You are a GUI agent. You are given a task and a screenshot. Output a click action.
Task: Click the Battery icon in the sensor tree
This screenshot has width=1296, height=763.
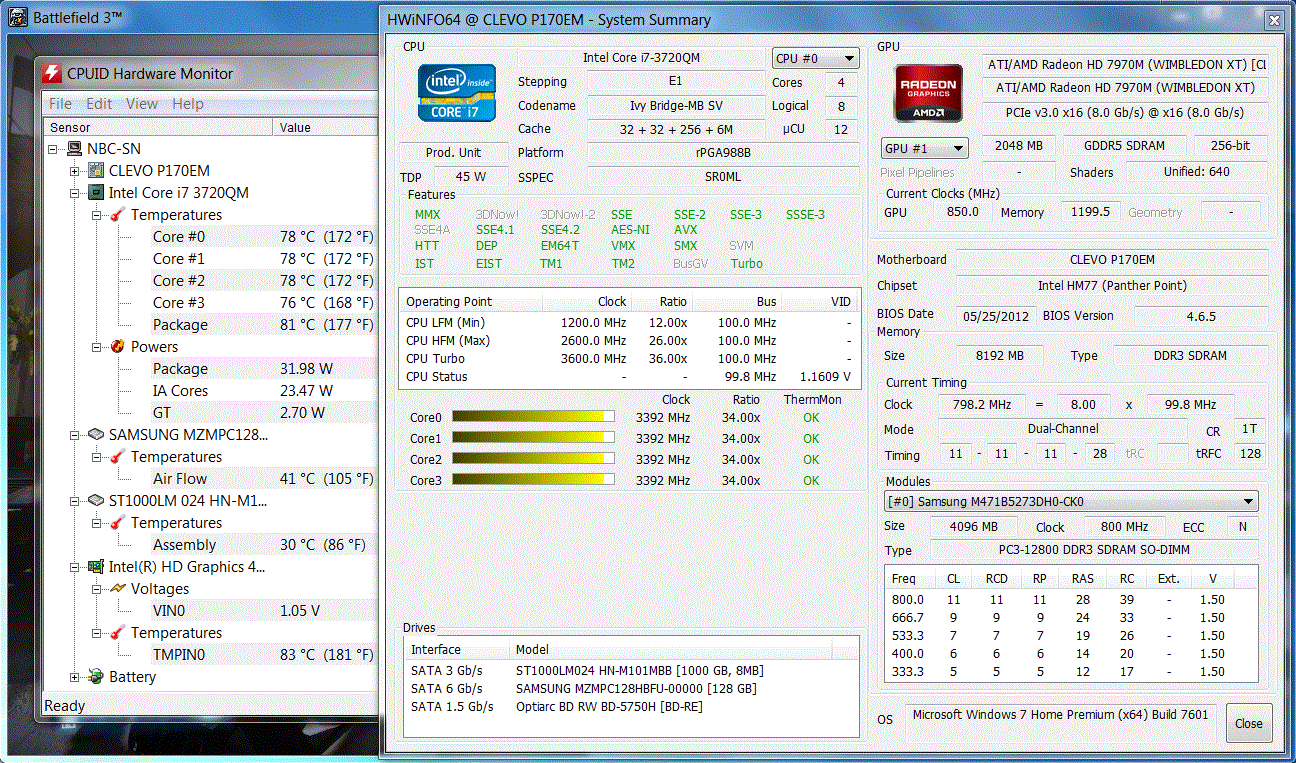(x=96, y=676)
